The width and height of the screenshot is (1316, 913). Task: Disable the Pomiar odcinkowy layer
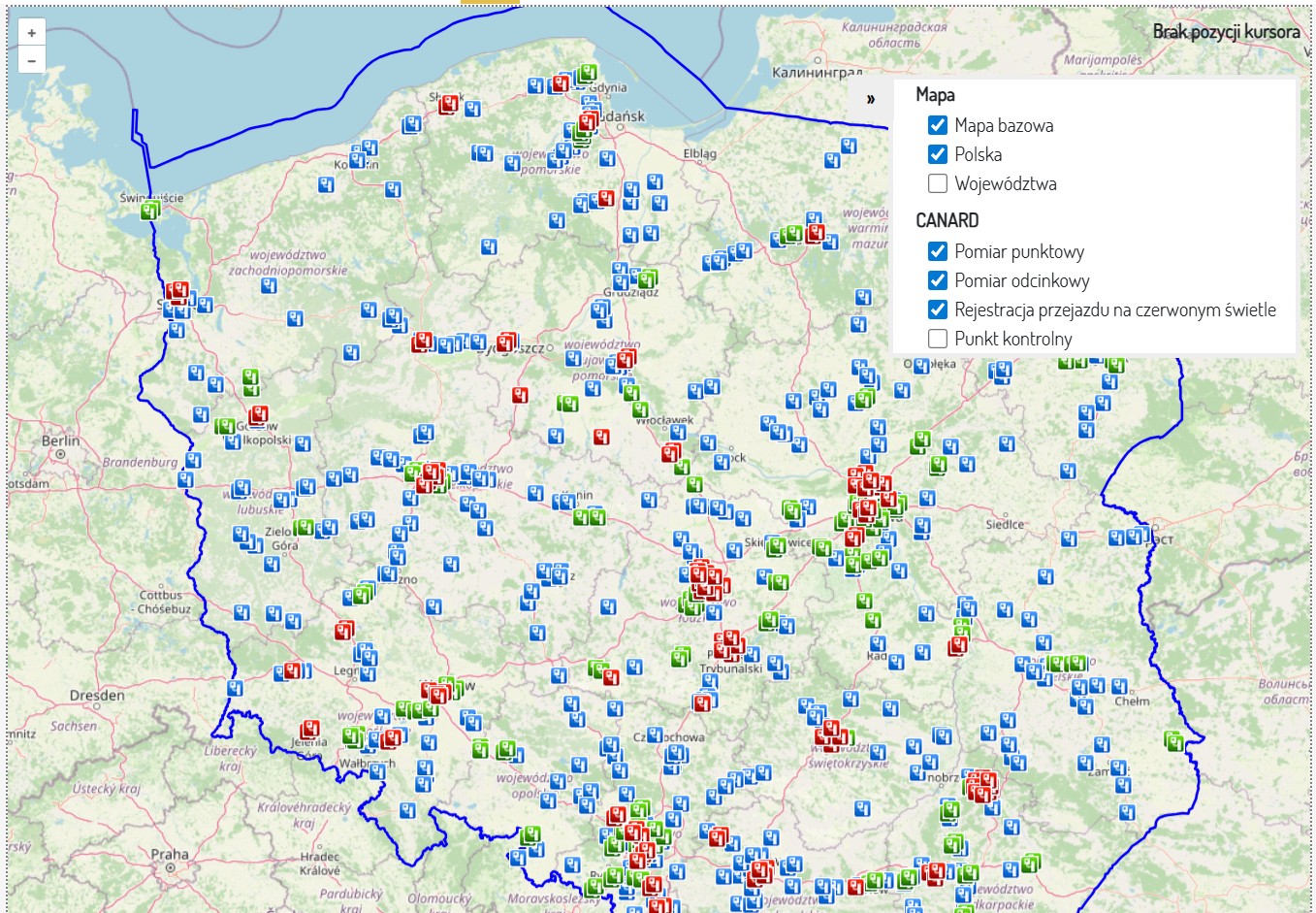tap(938, 280)
